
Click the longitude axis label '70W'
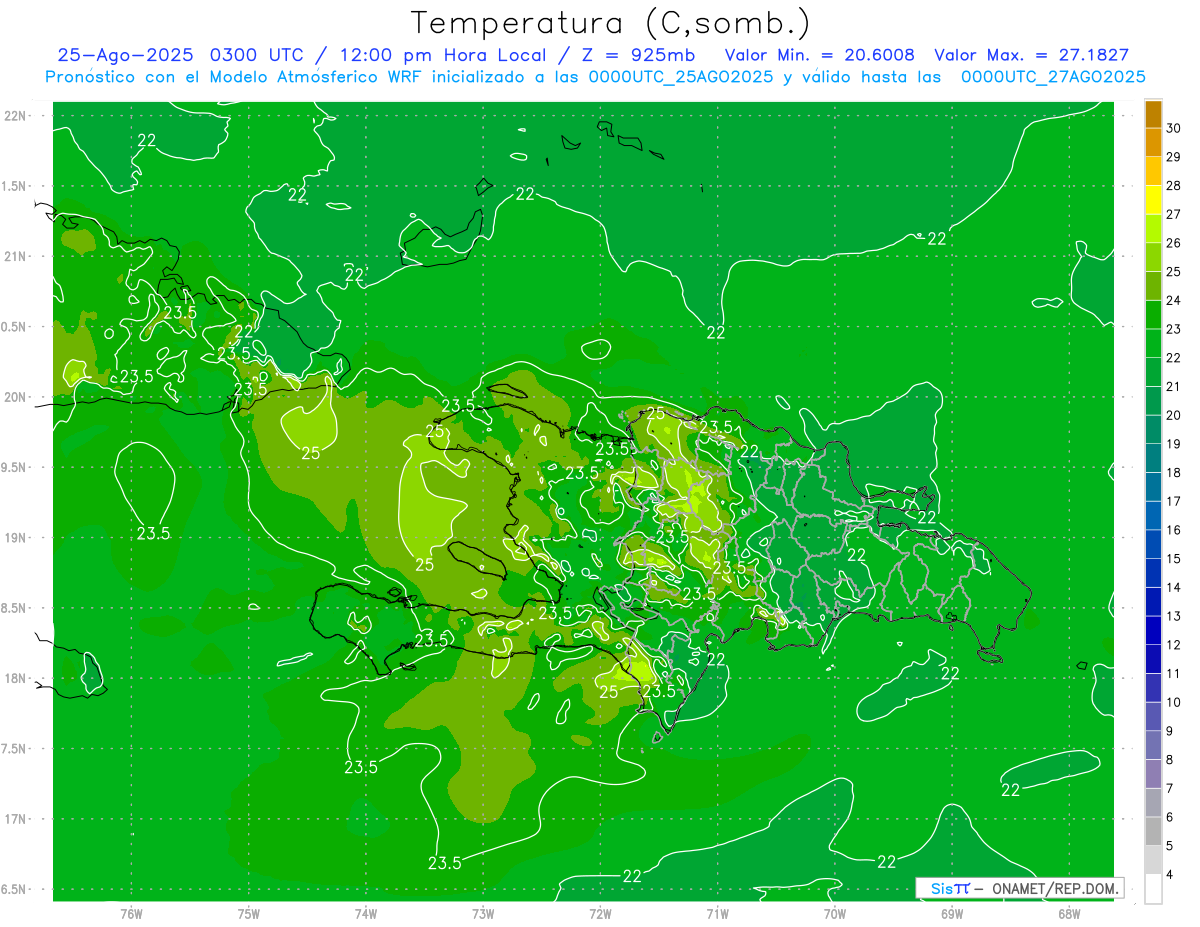pyautogui.click(x=834, y=914)
